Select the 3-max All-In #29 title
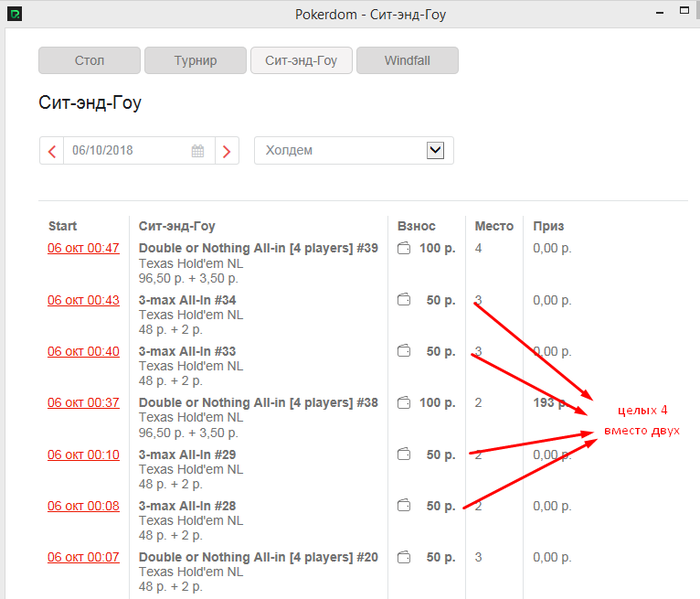This screenshot has width=700, height=599. point(187,455)
